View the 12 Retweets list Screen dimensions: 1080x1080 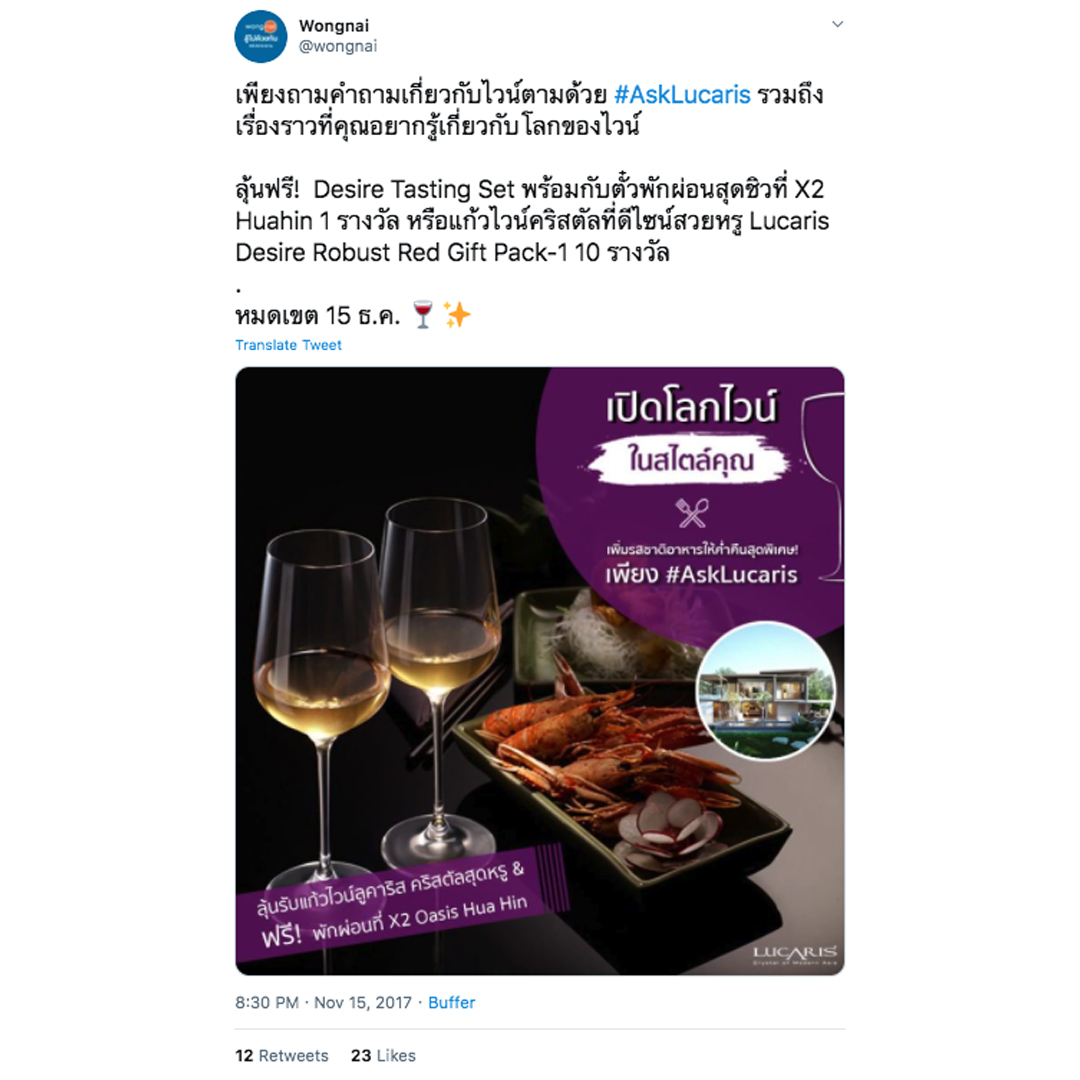click(x=281, y=1055)
